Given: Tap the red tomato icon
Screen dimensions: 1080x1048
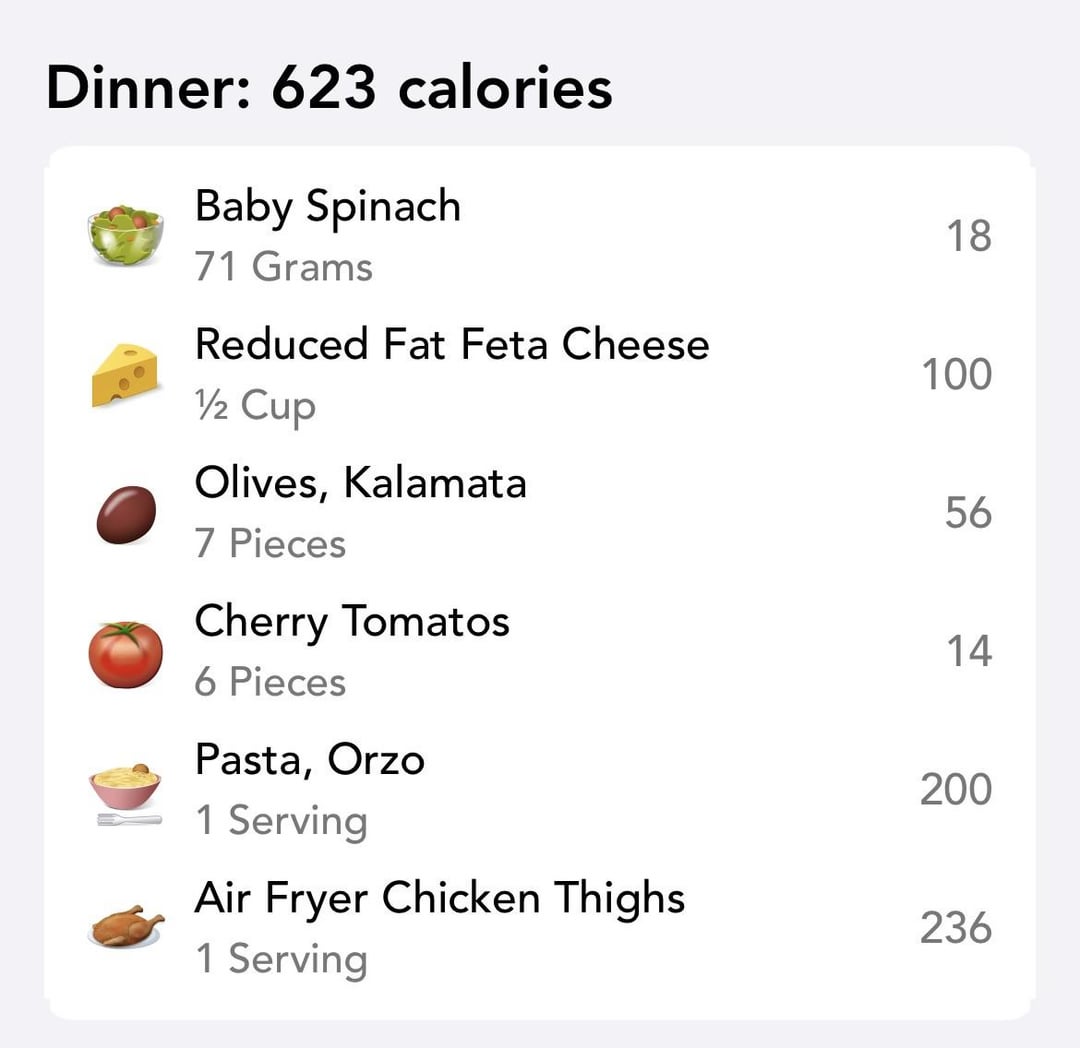Looking at the screenshot, I should [126, 654].
